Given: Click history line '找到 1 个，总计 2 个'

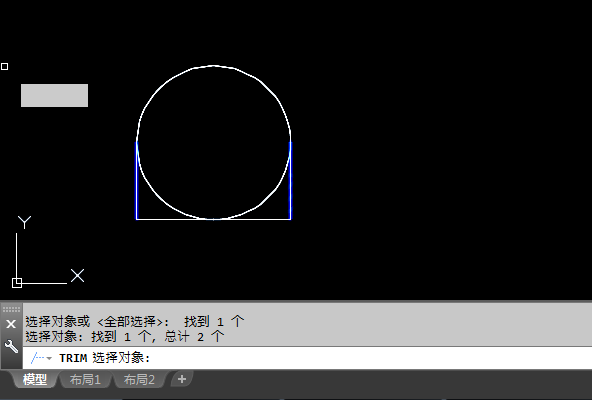Looking at the screenshot, I should pos(158,336).
